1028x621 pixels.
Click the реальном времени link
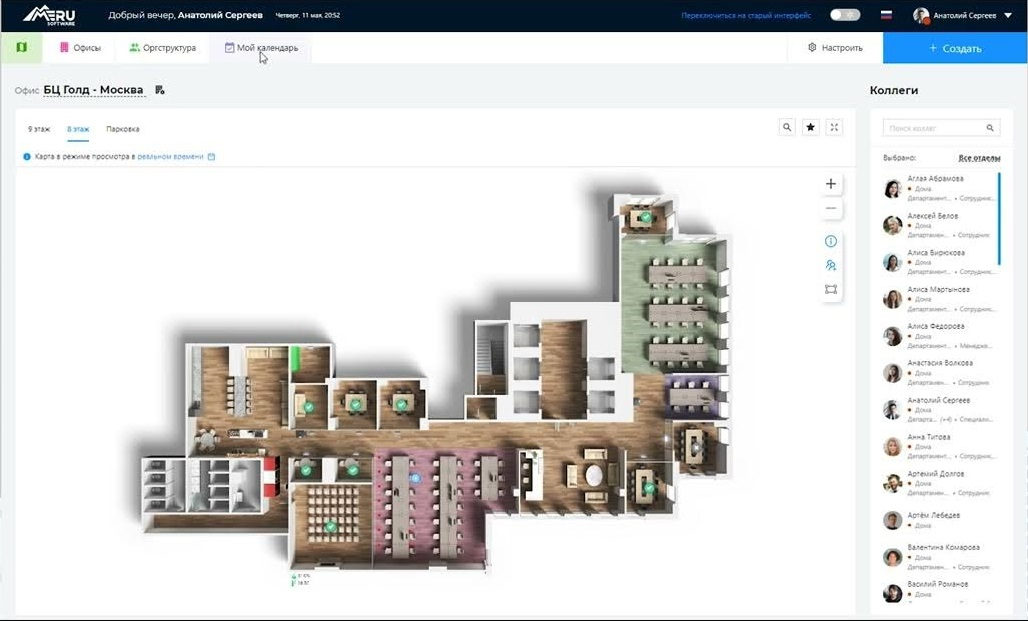click(170, 157)
